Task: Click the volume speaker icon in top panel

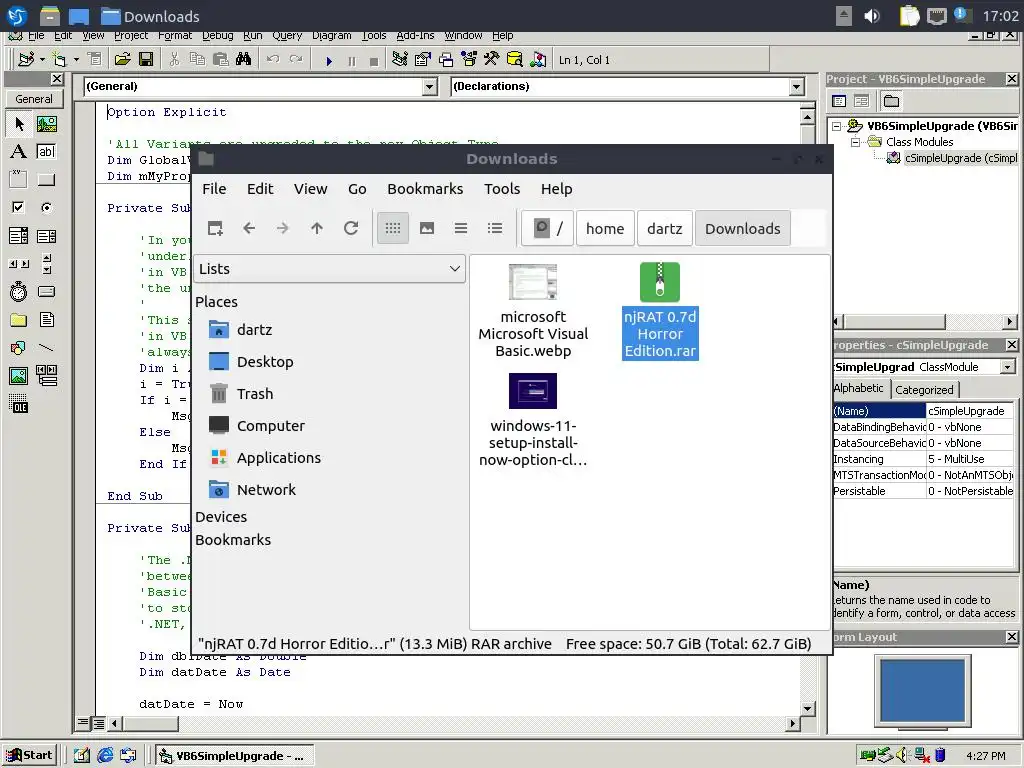Action: click(872, 16)
